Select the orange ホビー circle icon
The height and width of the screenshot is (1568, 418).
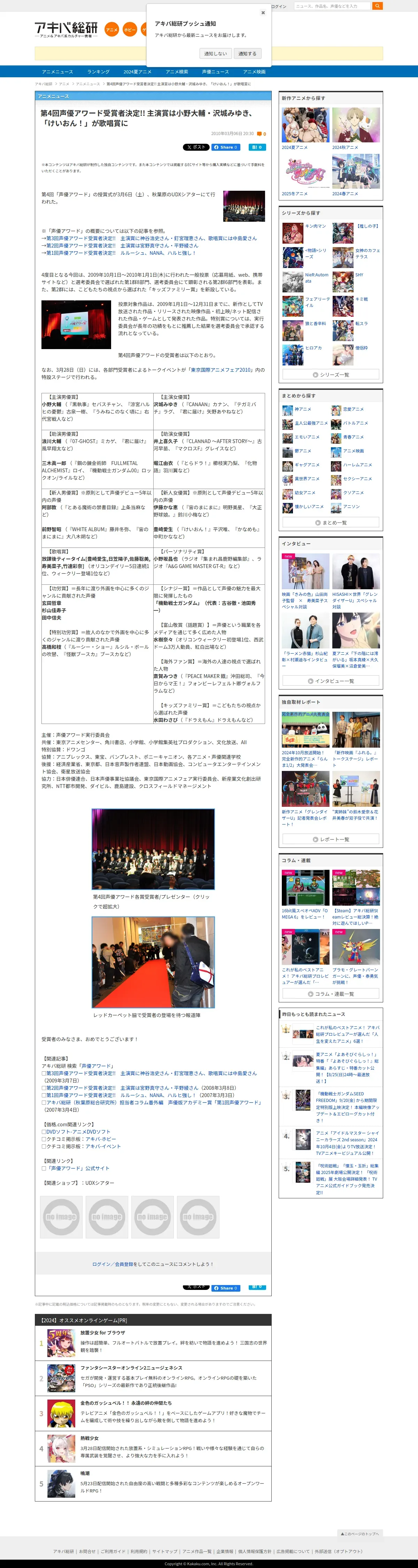[x=130, y=29]
